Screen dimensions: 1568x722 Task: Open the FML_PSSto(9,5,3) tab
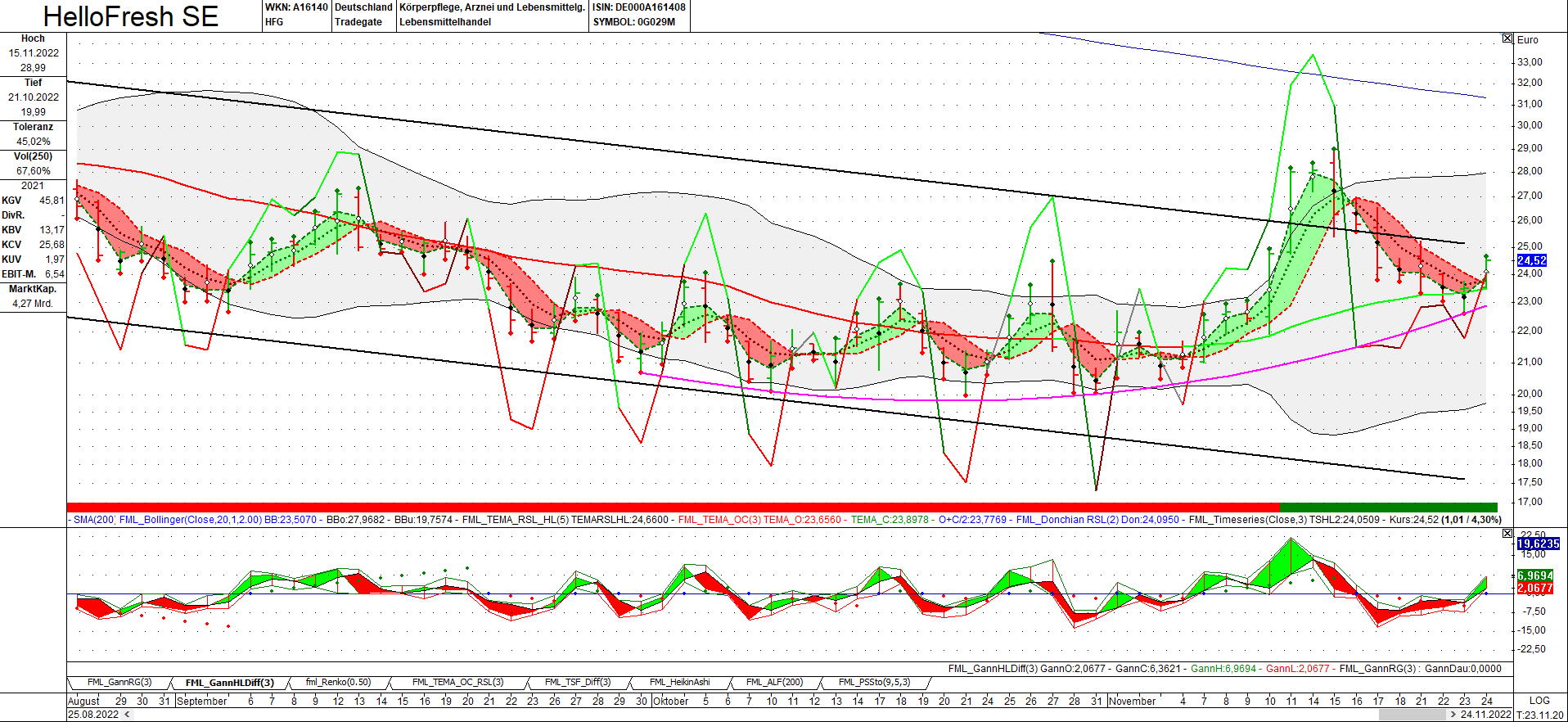tap(874, 683)
